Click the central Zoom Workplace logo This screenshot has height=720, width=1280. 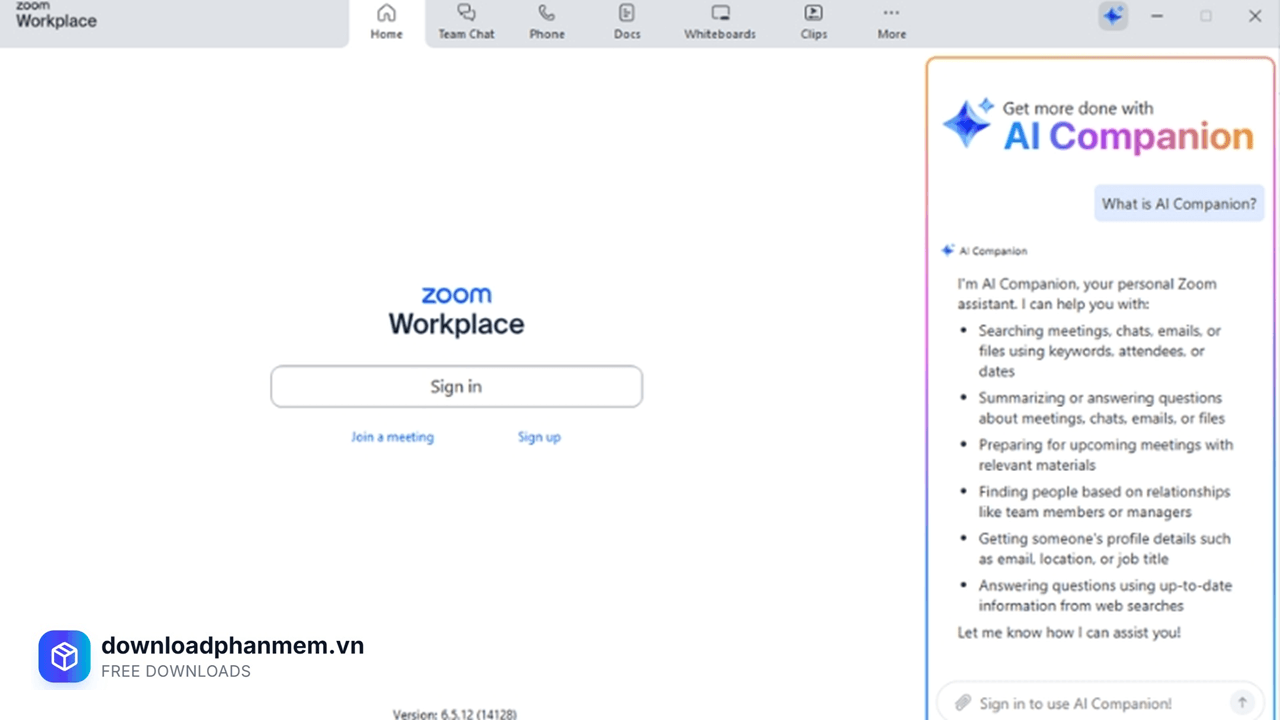coord(456,308)
